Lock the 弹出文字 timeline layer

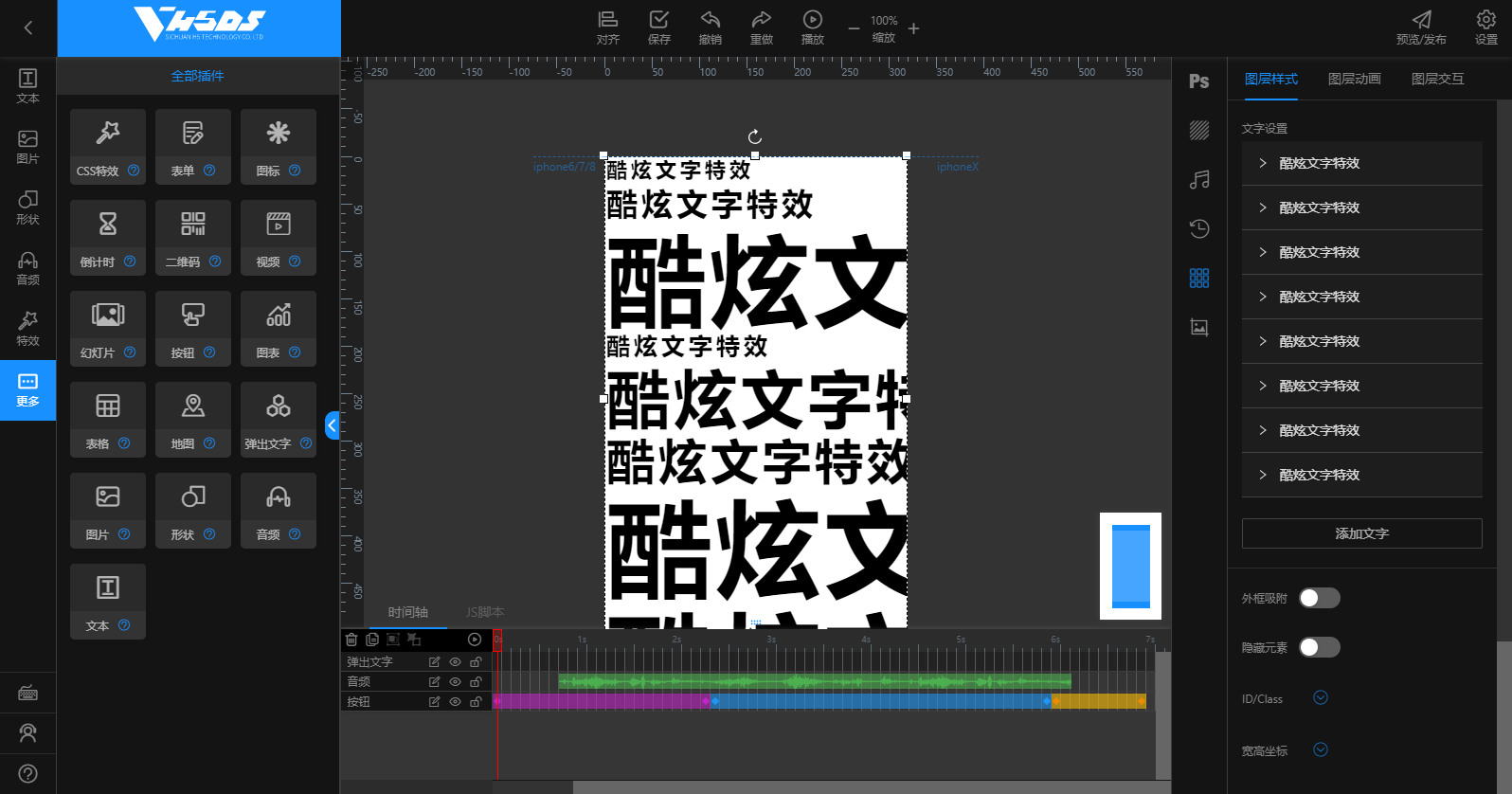(x=476, y=662)
